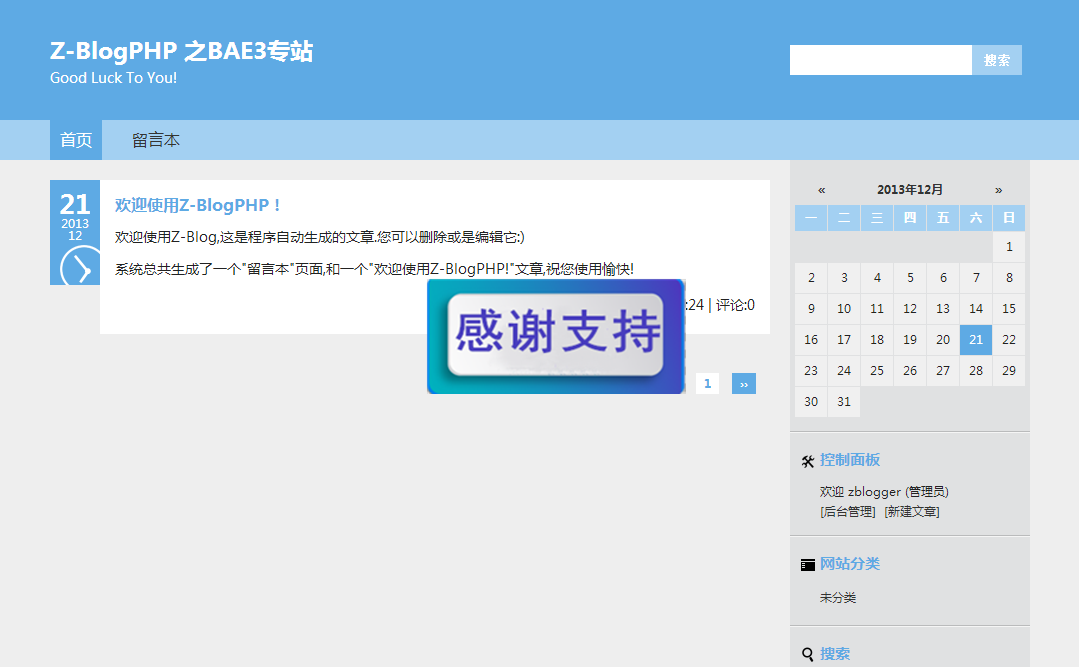The image size is (1079, 667).
Task: Click the 欢迎 zblogger (管理员) greeting
Action: (x=884, y=491)
